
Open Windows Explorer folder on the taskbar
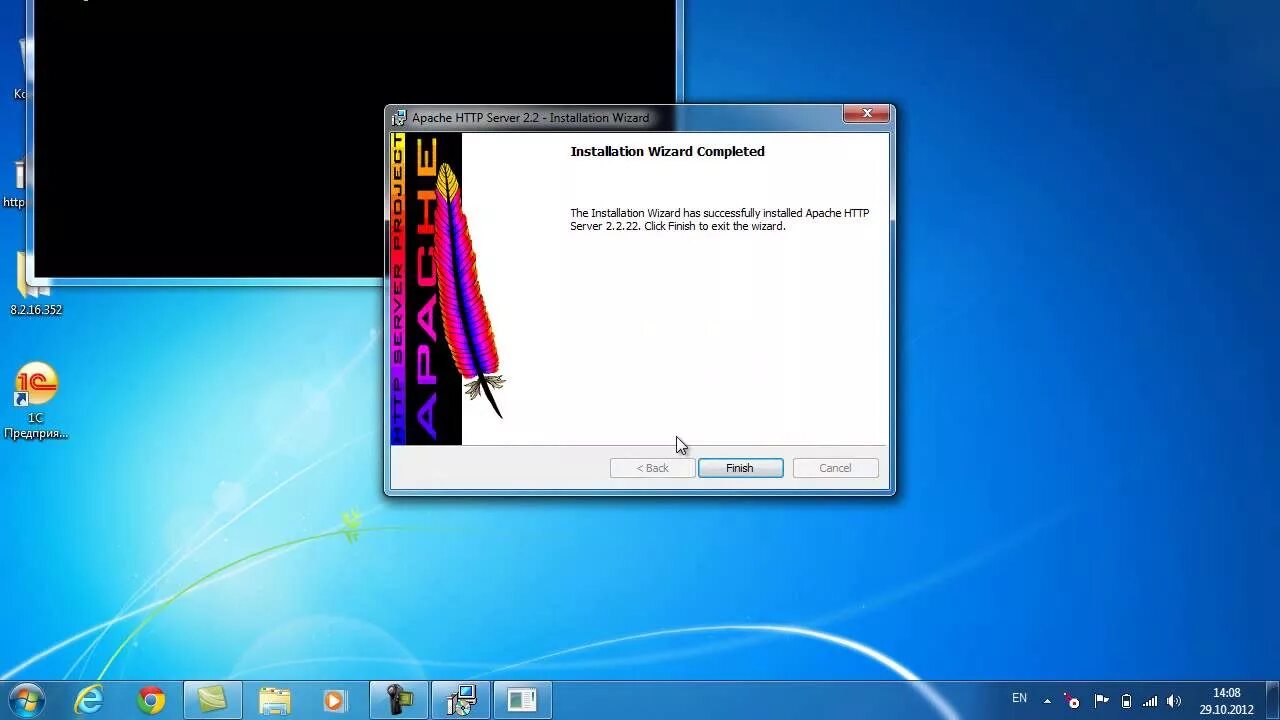(x=274, y=700)
